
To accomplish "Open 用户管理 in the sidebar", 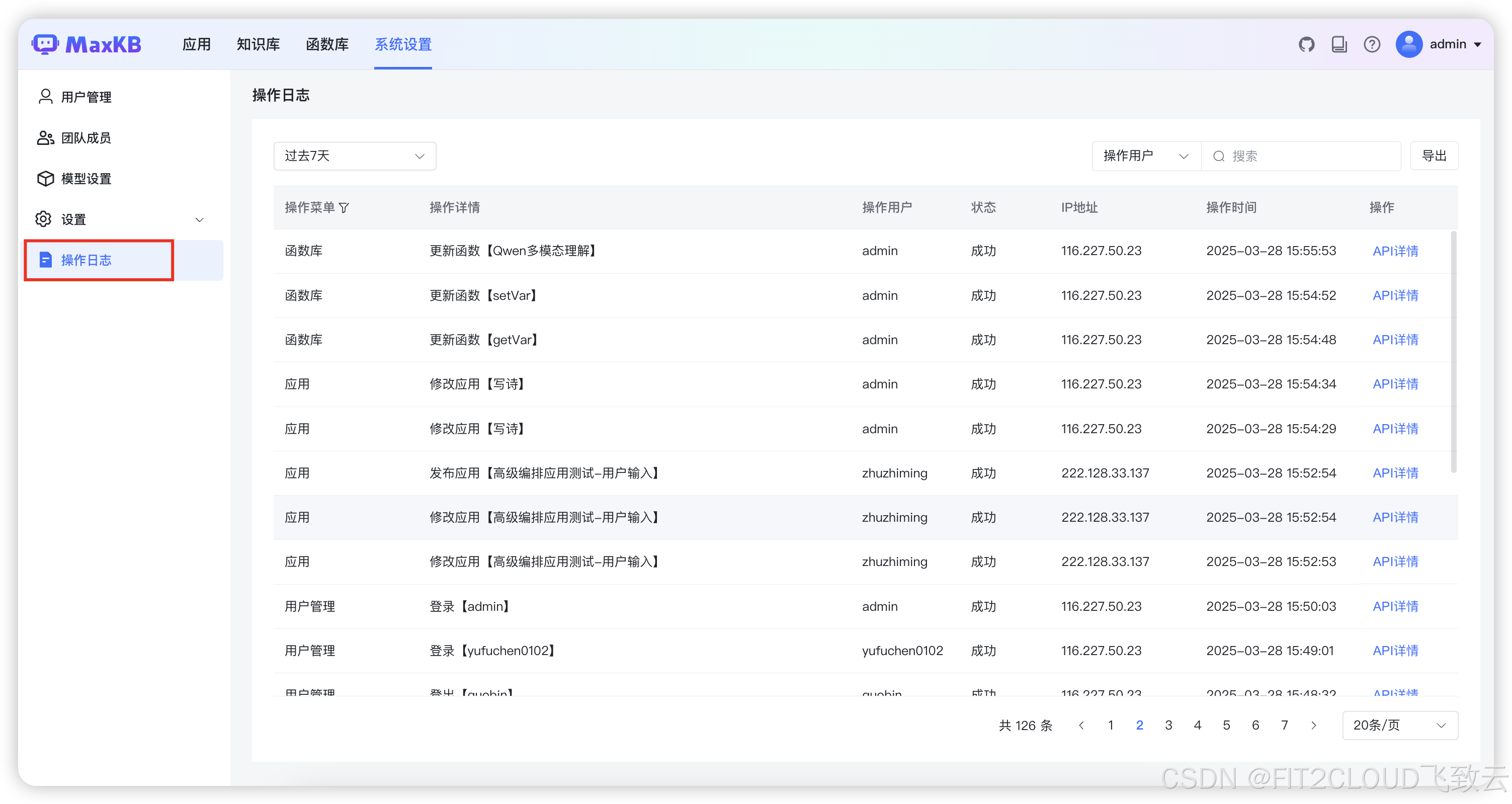I will pyautogui.click(x=87, y=97).
